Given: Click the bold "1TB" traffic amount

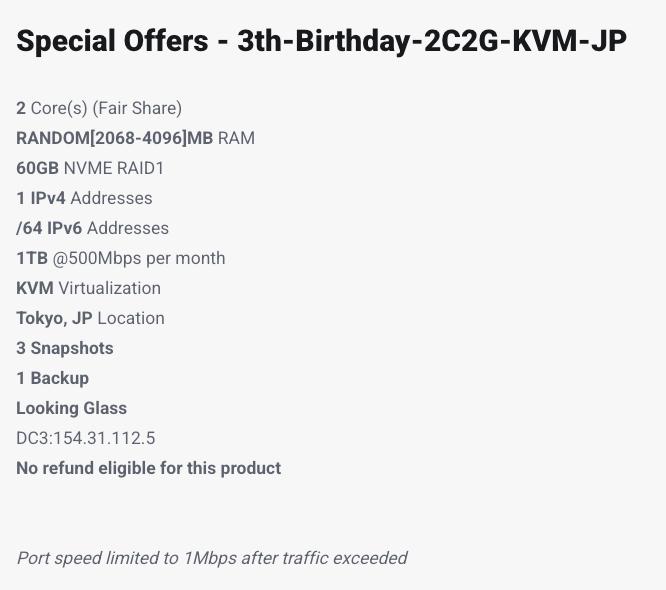Looking at the screenshot, I should click(32, 258).
